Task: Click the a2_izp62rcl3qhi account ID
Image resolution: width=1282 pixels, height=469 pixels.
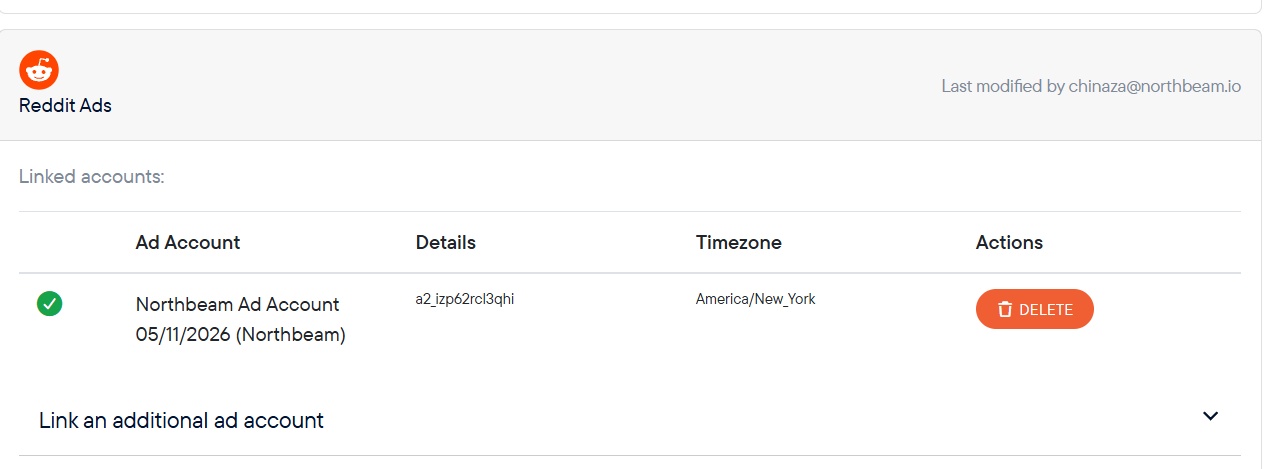Action: point(465,299)
